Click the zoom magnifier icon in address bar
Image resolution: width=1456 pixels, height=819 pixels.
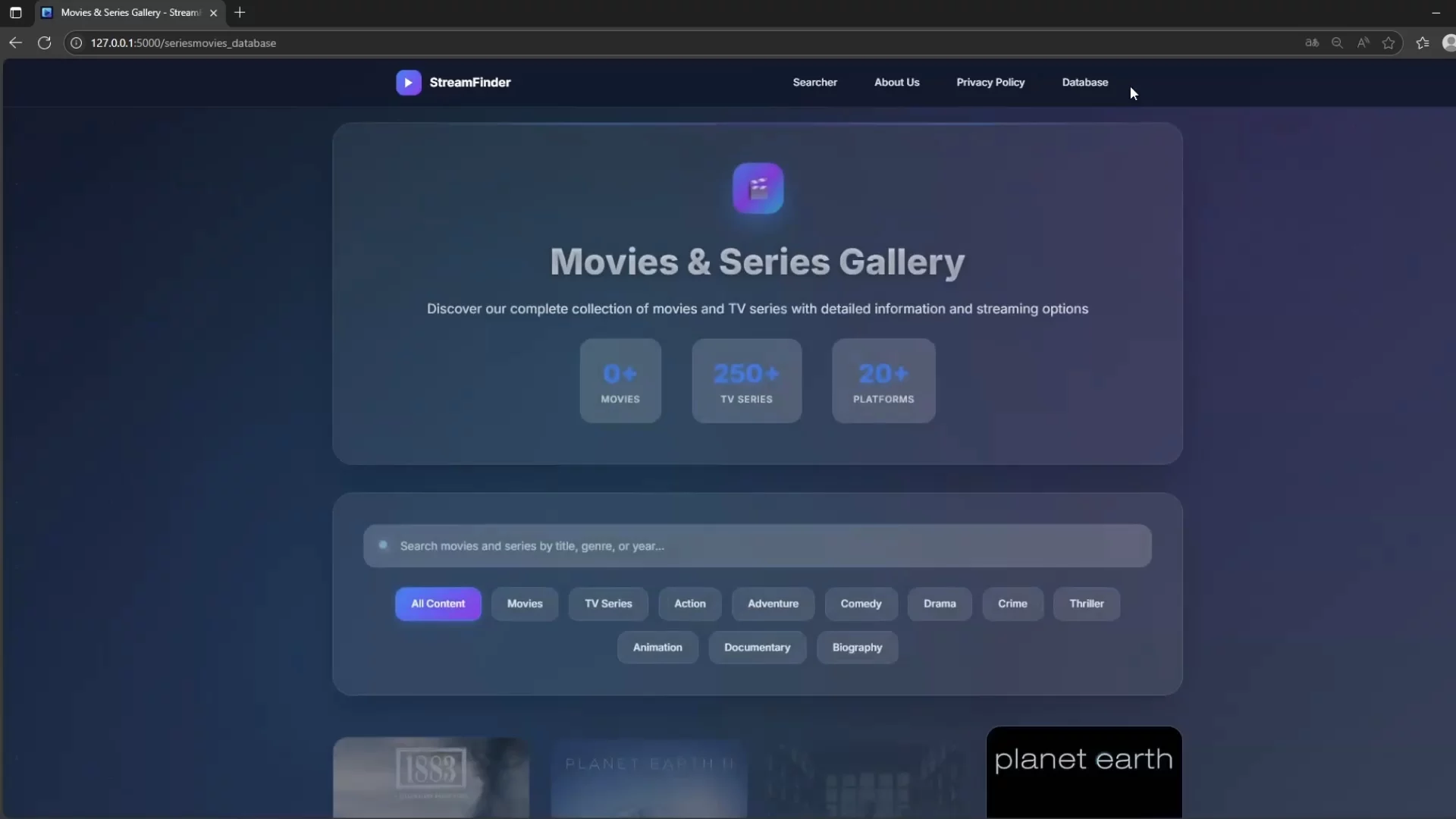pos(1338,43)
